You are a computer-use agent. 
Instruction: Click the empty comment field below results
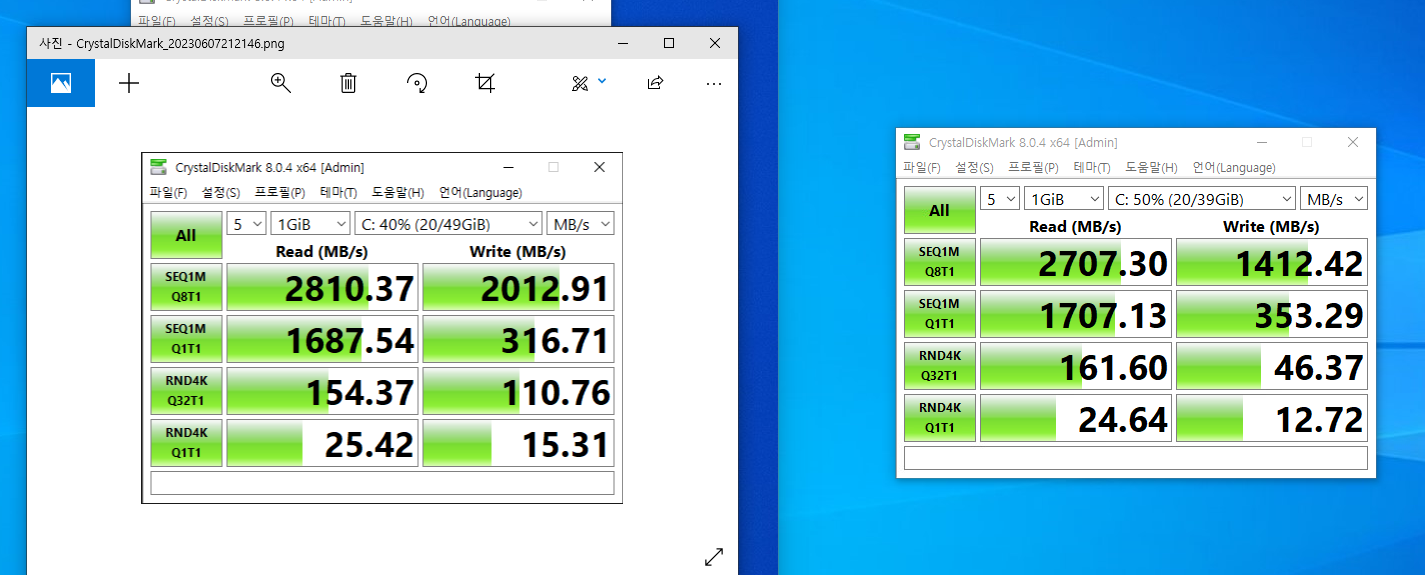click(x=1136, y=458)
